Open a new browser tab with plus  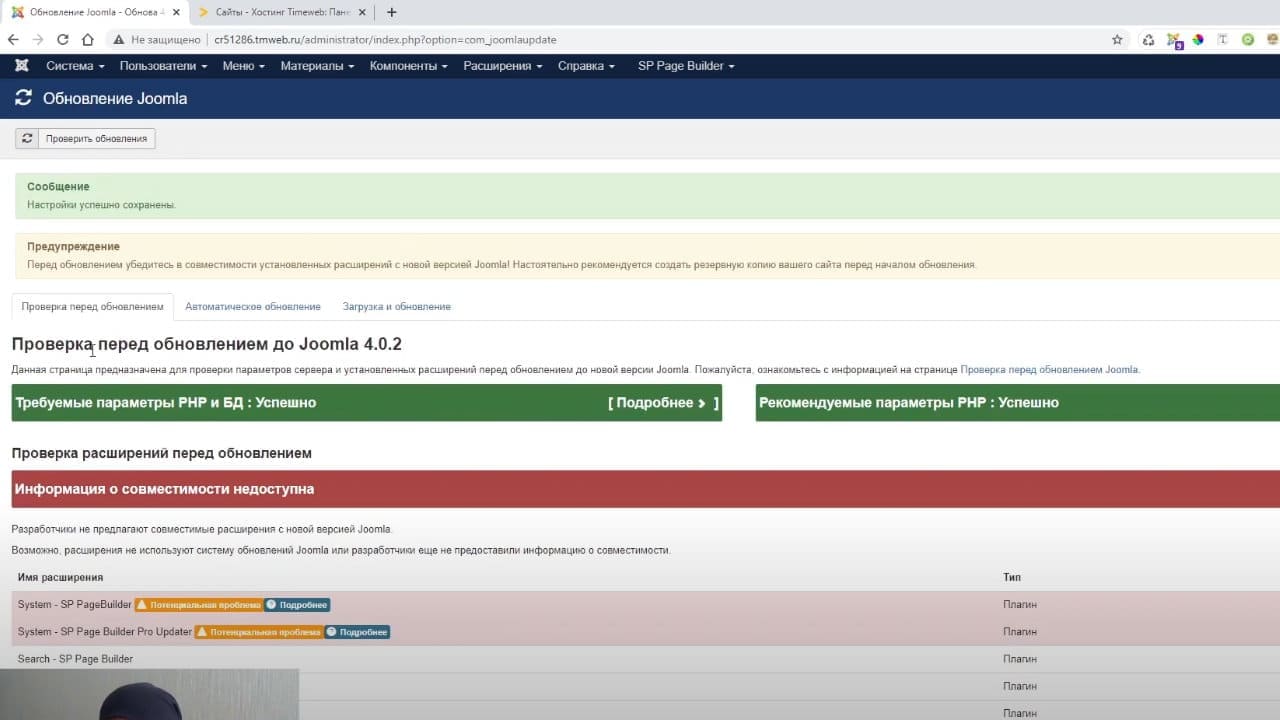point(391,12)
